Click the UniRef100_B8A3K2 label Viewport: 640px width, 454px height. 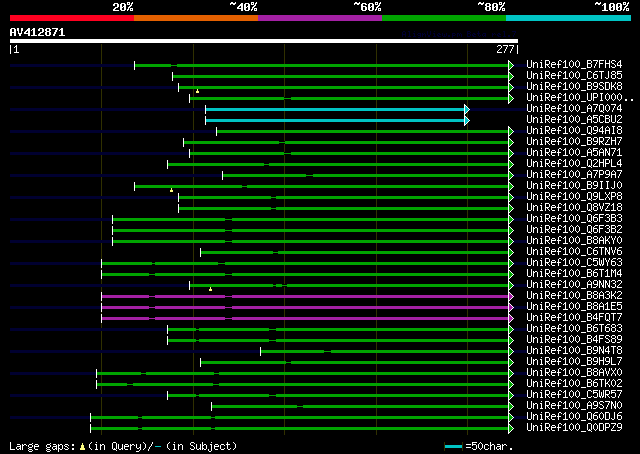point(574,296)
